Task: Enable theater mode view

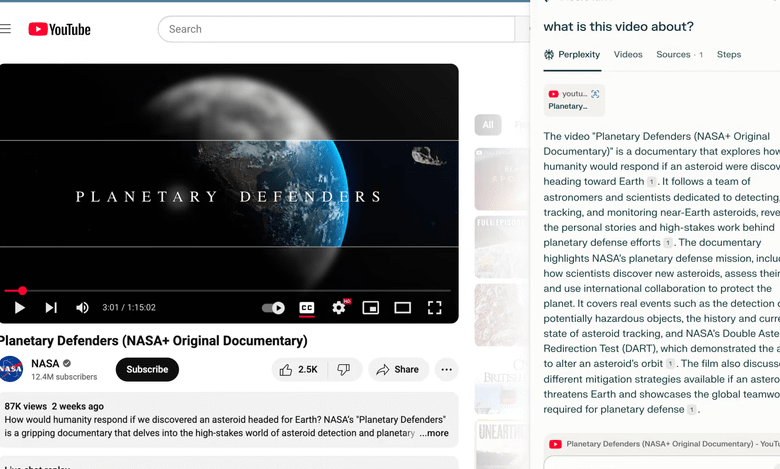Action: (x=402, y=308)
